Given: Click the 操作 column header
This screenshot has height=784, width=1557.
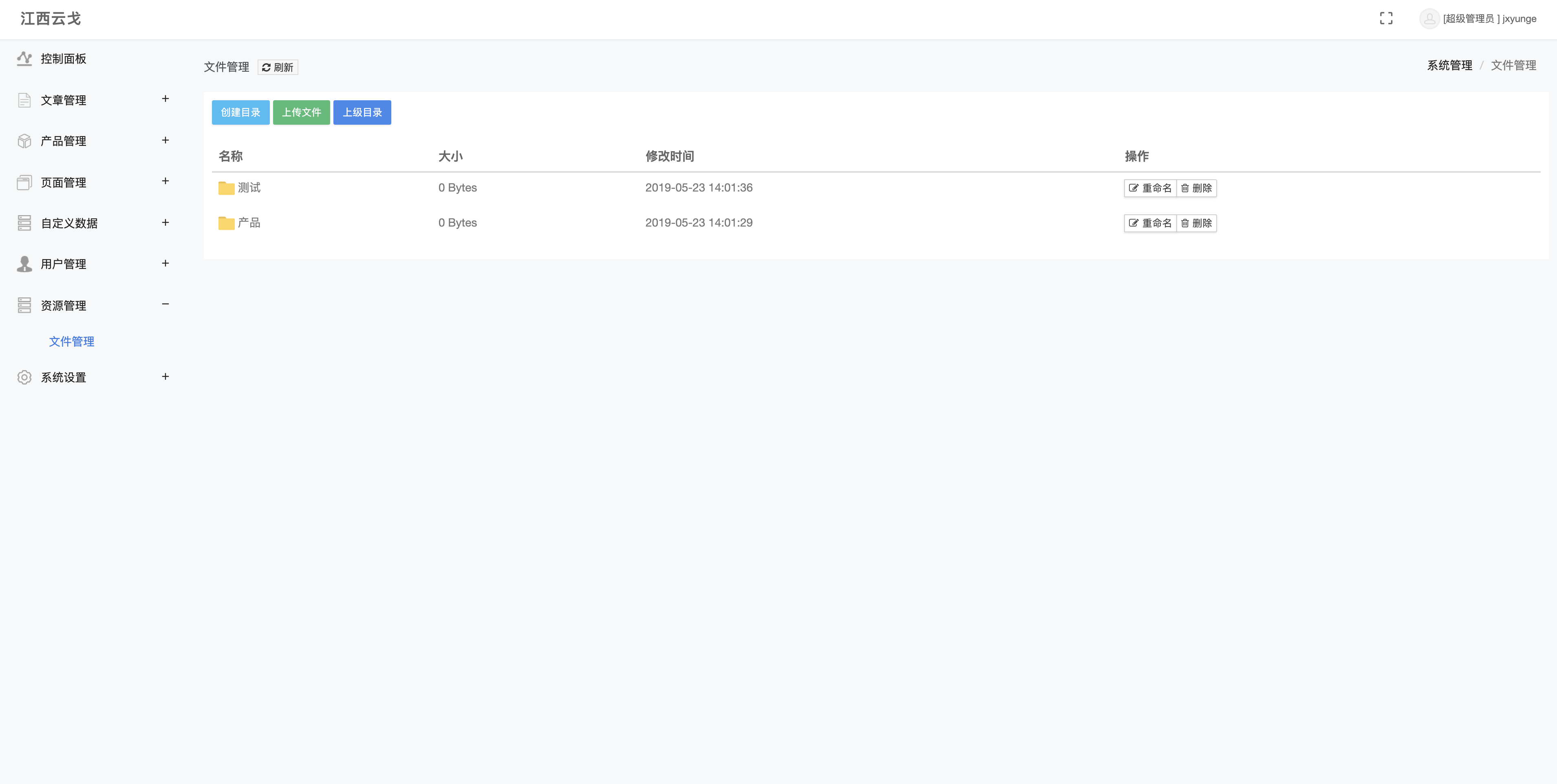Looking at the screenshot, I should point(1136,156).
